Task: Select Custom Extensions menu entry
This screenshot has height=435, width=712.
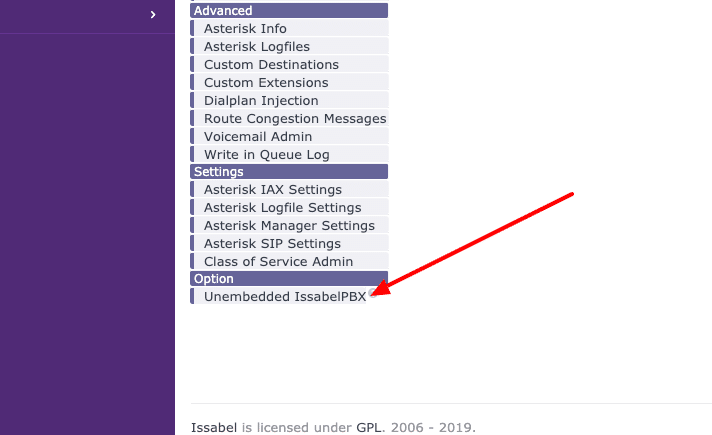Action: tap(266, 83)
